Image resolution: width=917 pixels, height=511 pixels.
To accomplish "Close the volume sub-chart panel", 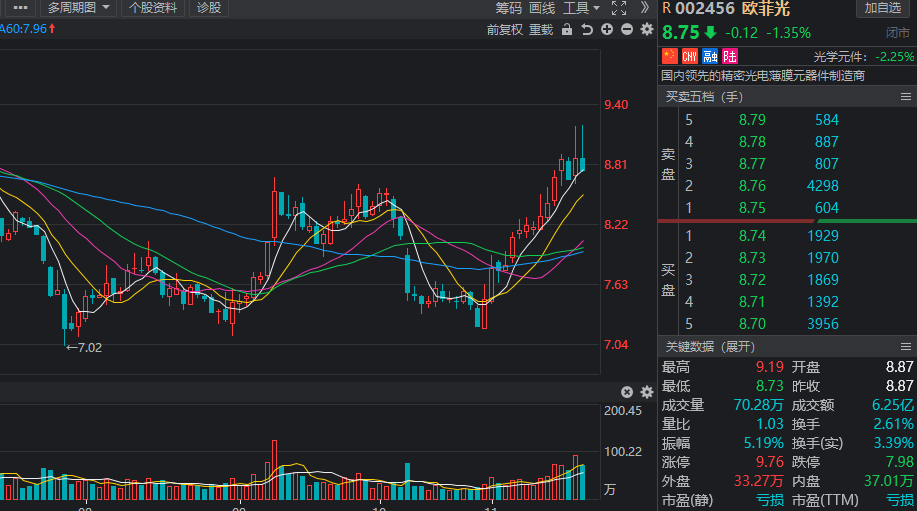I will point(627,392).
